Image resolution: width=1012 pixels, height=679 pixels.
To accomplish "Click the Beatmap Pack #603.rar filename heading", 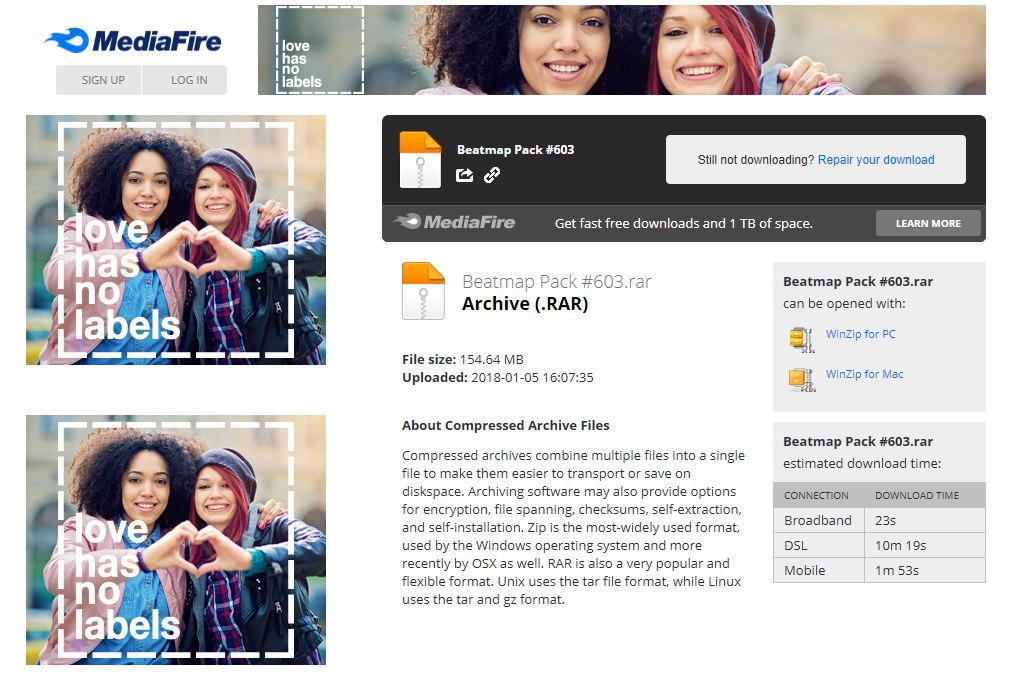I will tap(556, 282).
